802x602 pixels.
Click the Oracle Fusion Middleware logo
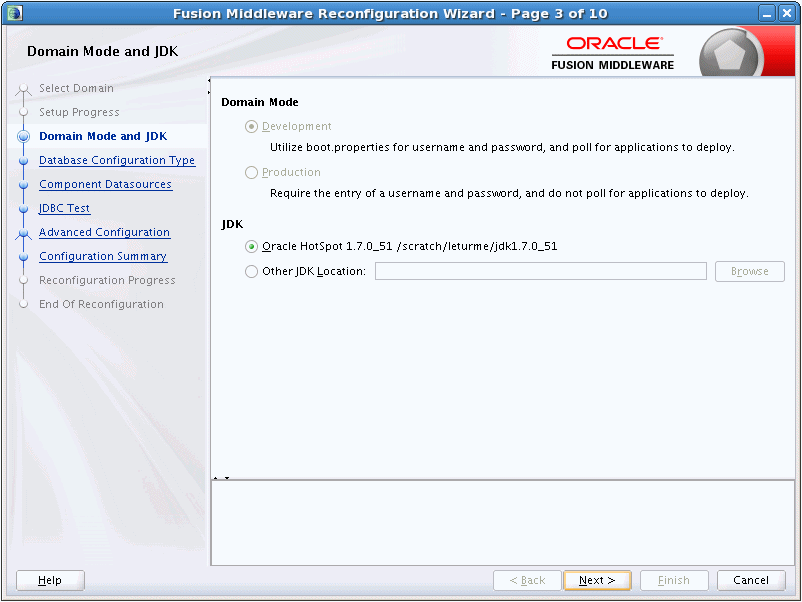(612, 53)
